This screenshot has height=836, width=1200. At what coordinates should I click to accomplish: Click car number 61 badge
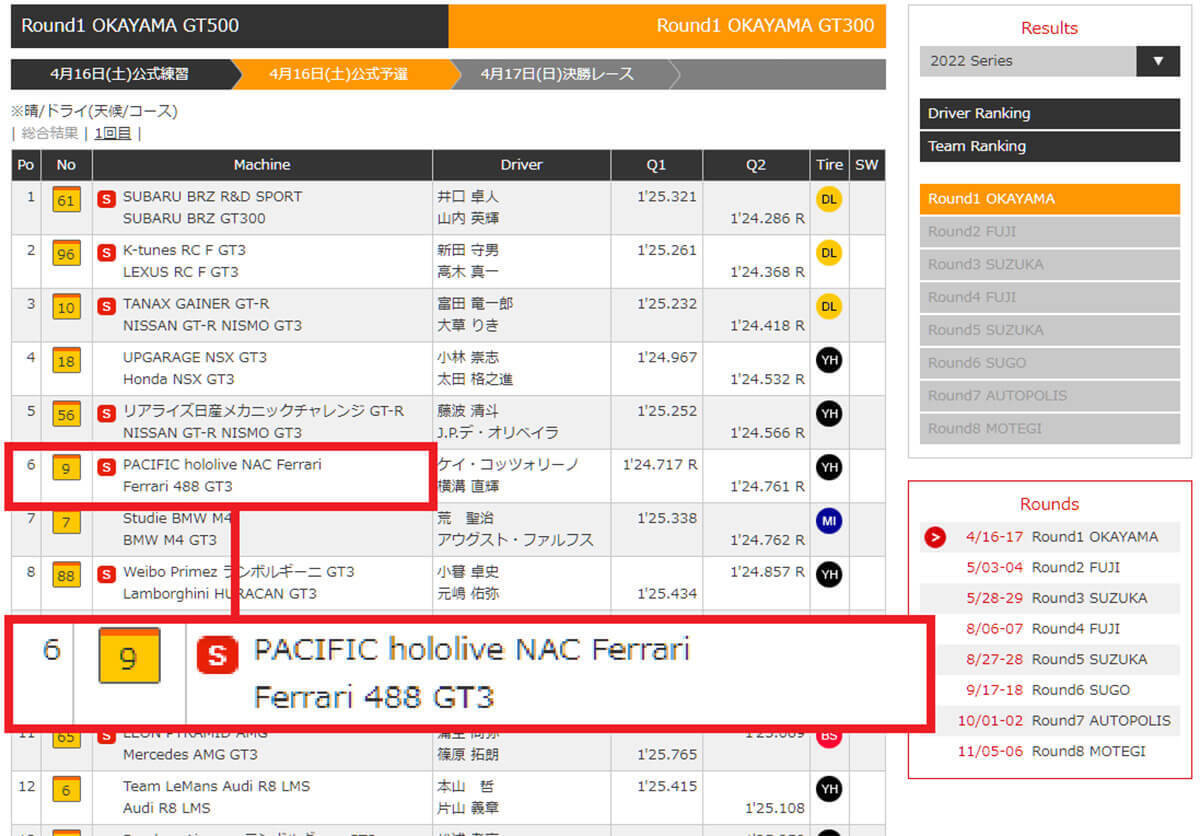66,201
